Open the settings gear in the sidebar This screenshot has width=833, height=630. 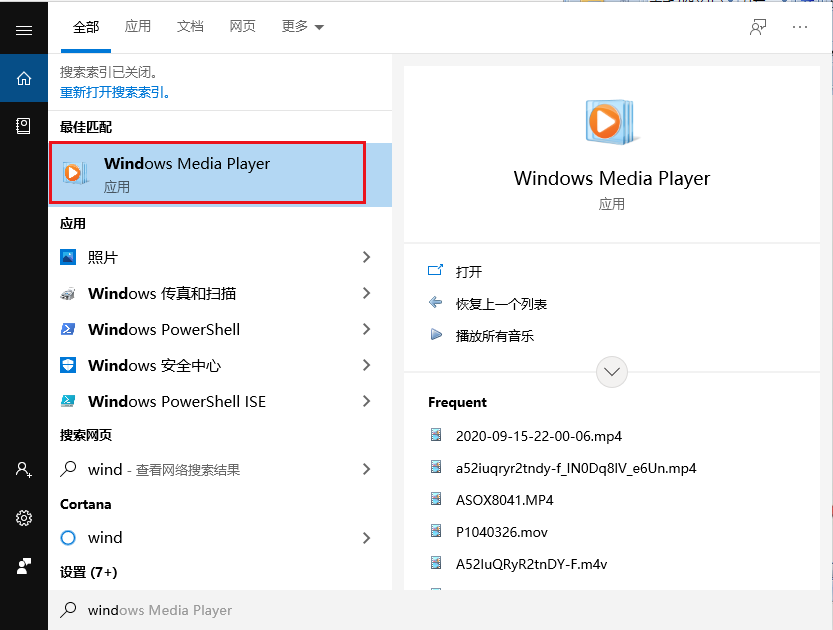(x=24, y=518)
